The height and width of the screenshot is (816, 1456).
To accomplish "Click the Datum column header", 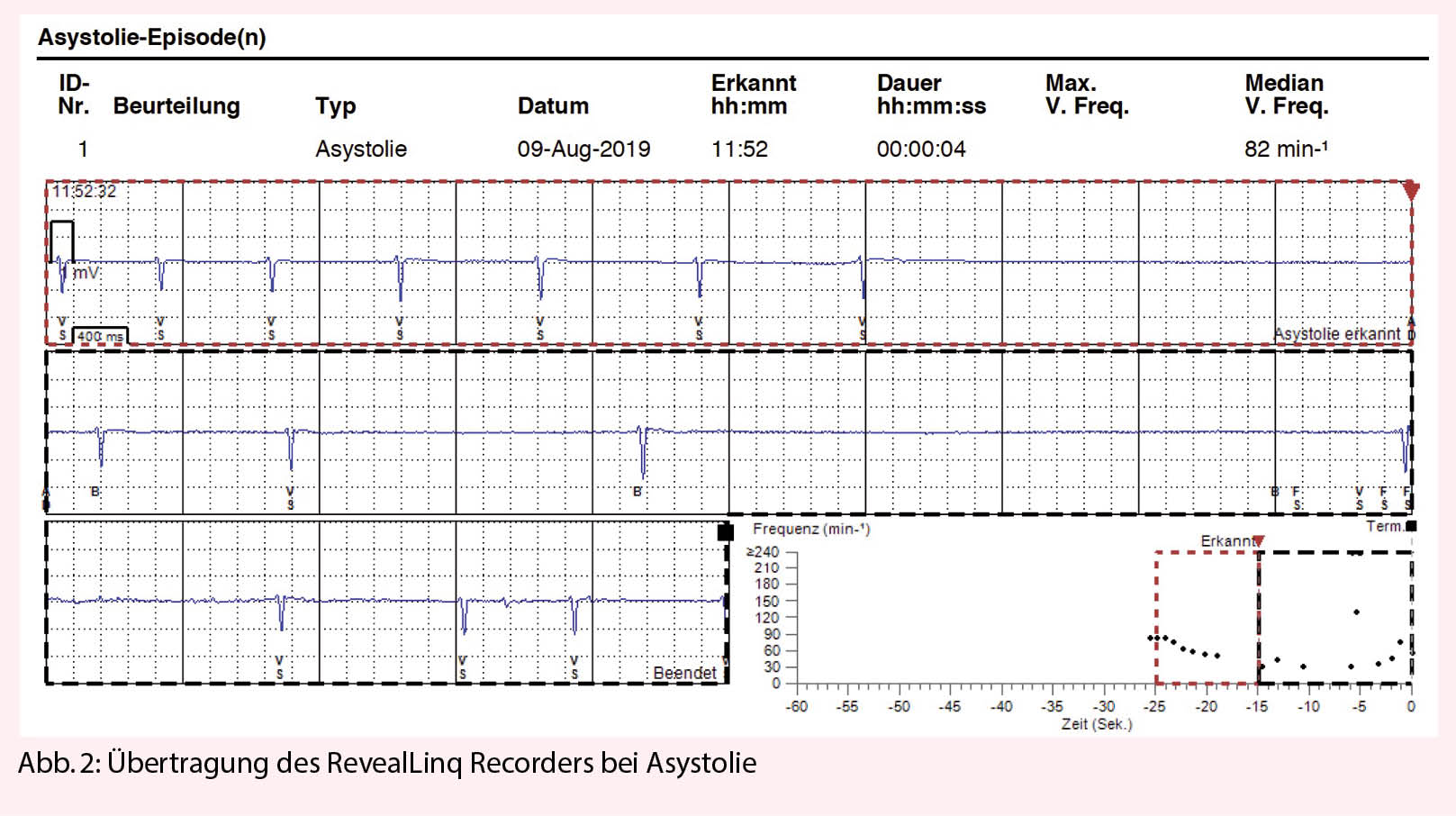I will [553, 106].
